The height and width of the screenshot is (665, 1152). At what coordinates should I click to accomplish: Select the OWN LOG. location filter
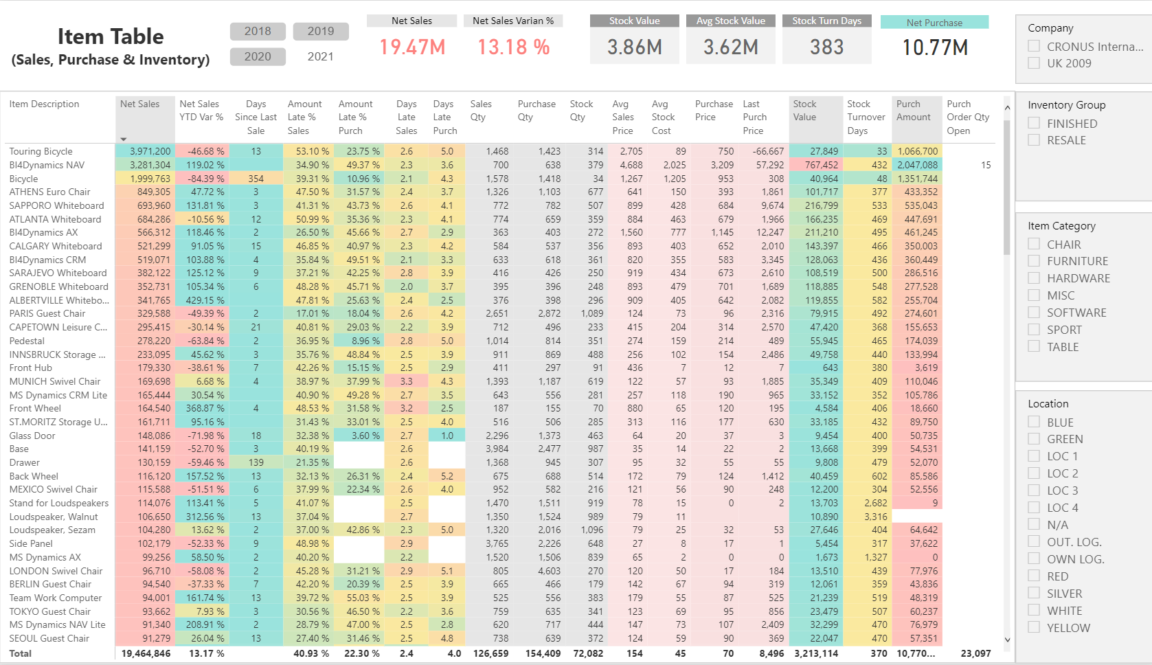pos(1036,558)
